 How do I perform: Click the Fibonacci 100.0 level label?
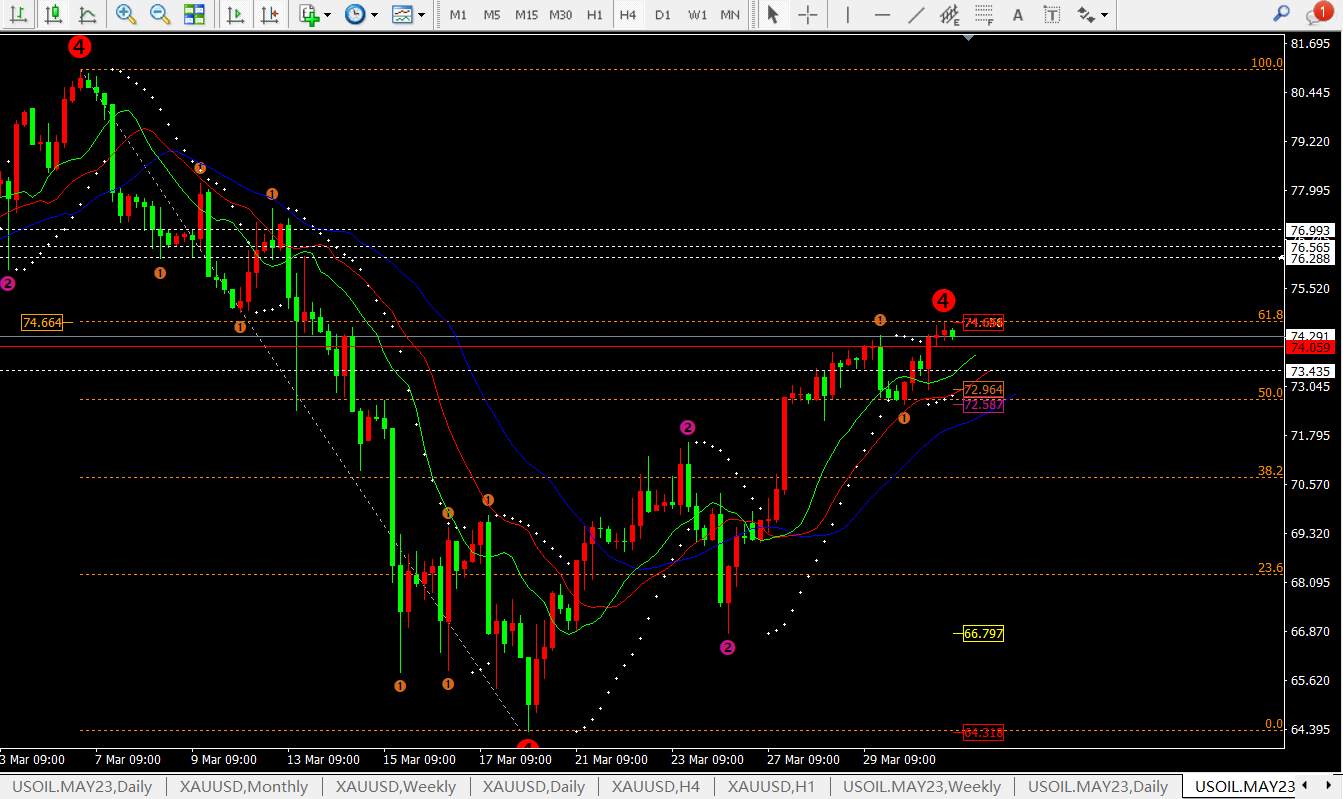[x=1267, y=63]
